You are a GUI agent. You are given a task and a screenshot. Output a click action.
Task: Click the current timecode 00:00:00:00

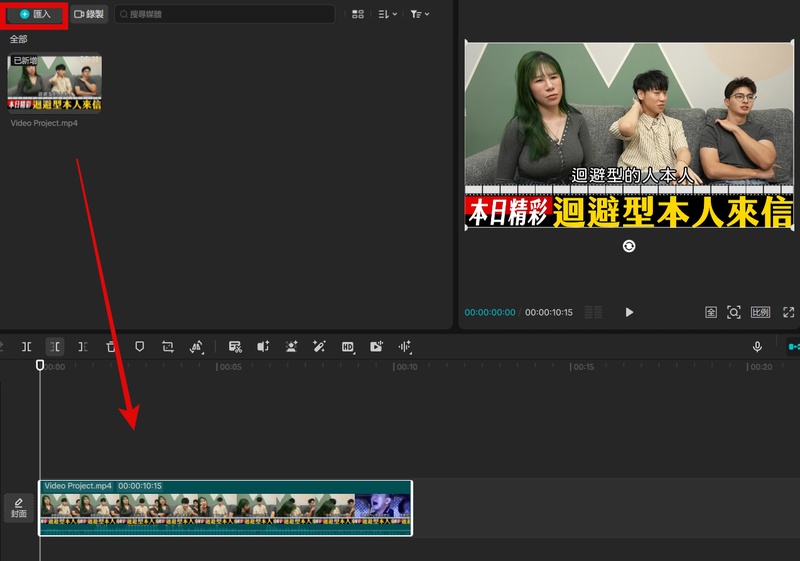tap(490, 312)
